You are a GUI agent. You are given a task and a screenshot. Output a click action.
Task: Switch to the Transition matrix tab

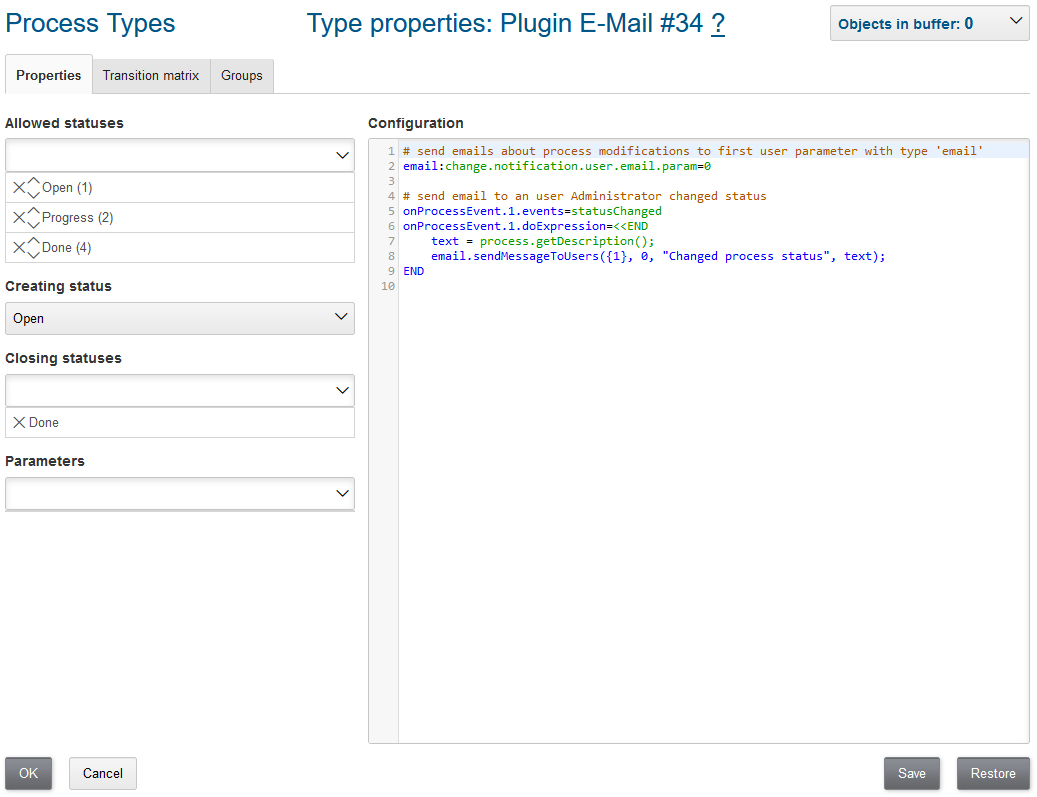[151, 76]
